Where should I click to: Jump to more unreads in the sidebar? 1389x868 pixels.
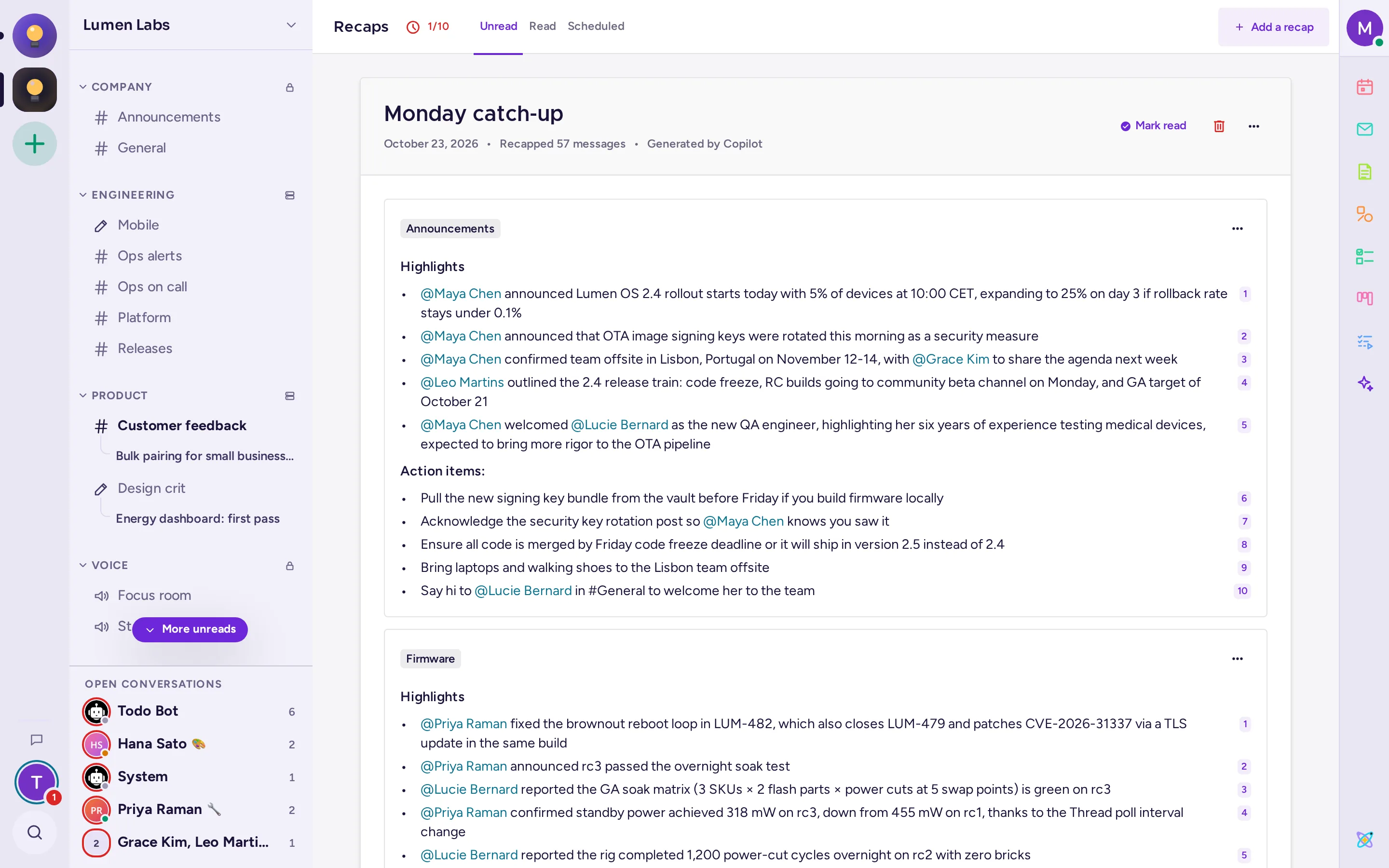[190, 629]
